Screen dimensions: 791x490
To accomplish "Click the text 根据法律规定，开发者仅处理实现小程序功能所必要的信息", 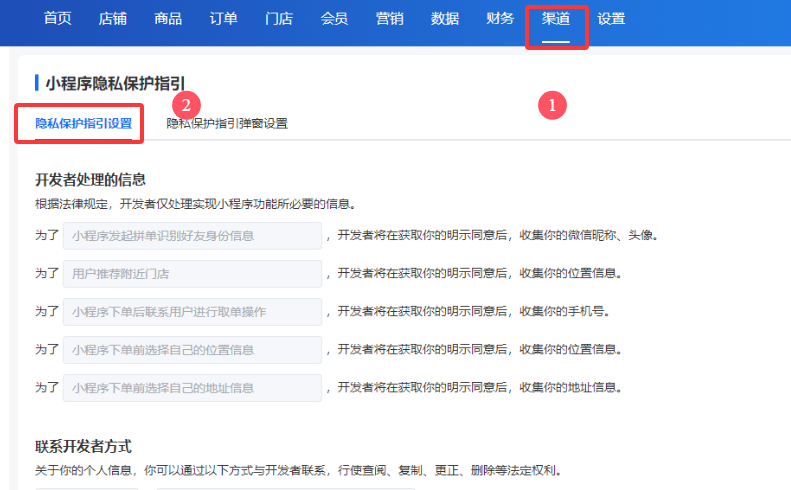I will (x=197, y=204).
